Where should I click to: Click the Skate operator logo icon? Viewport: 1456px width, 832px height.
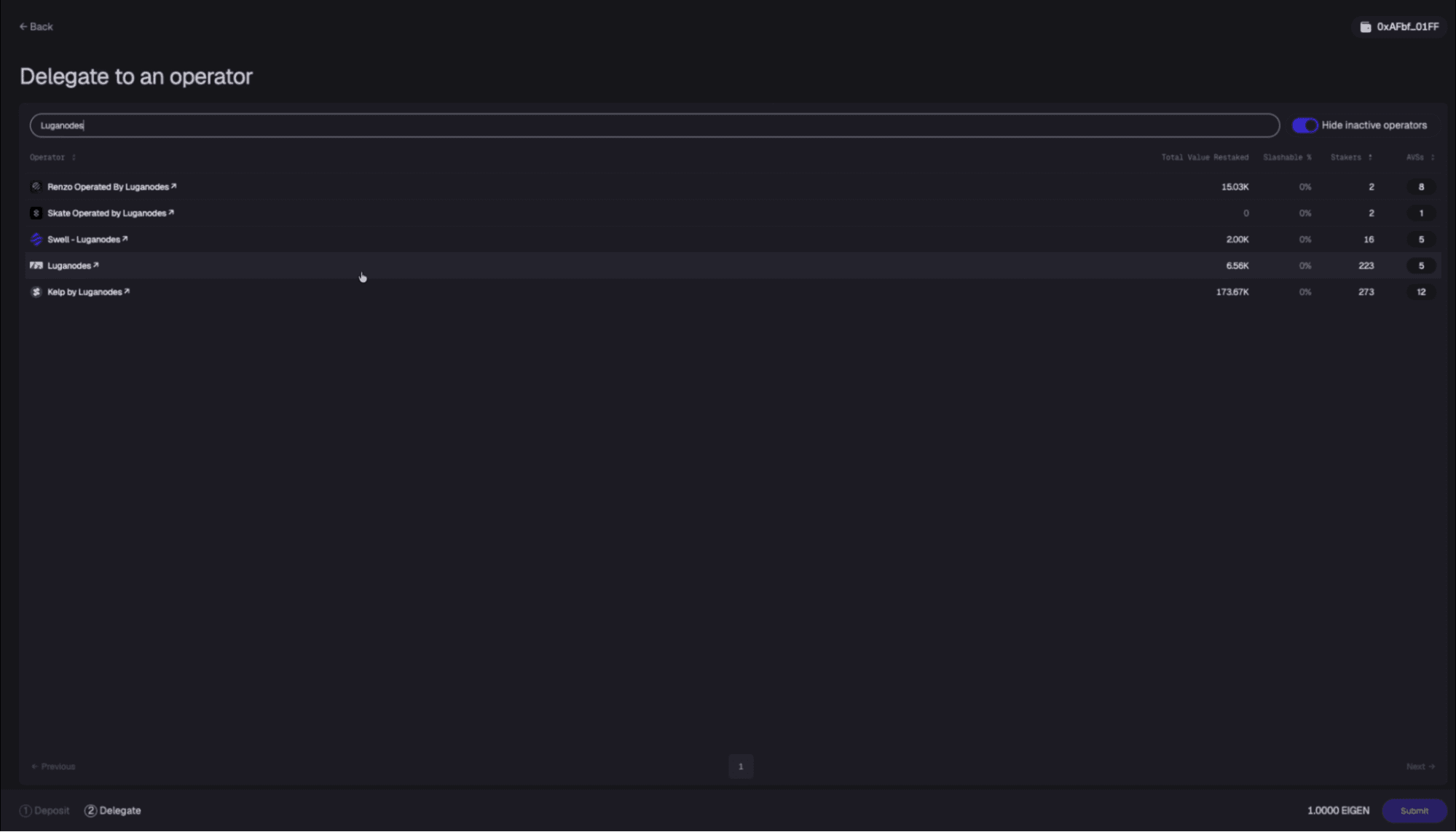pyautogui.click(x=36, y=213)
